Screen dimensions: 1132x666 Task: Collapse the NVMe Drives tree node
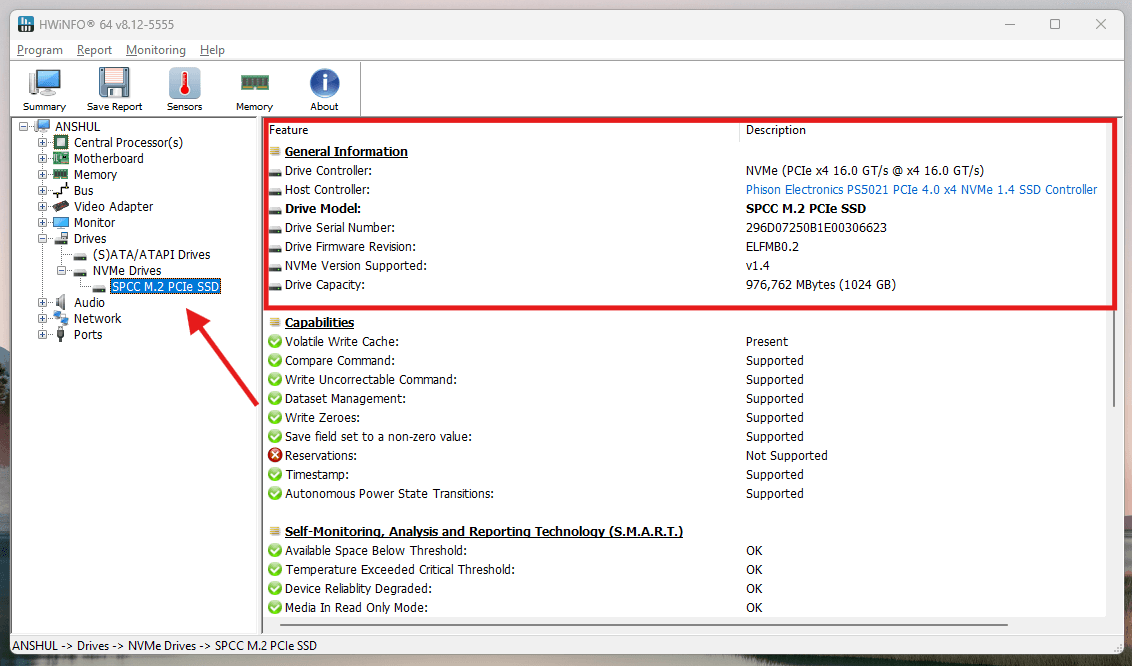(x=62, y=271)
